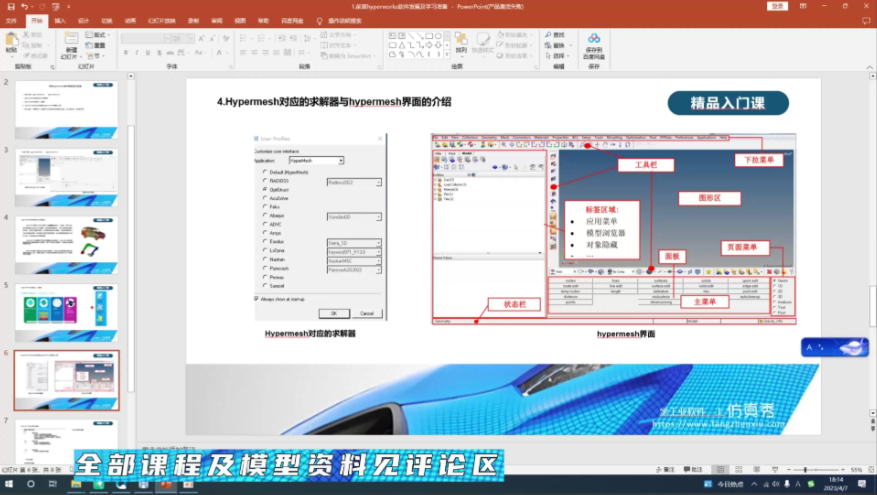
Task: Save the presentation from quick access toolbar
Action: coord(11,6)
